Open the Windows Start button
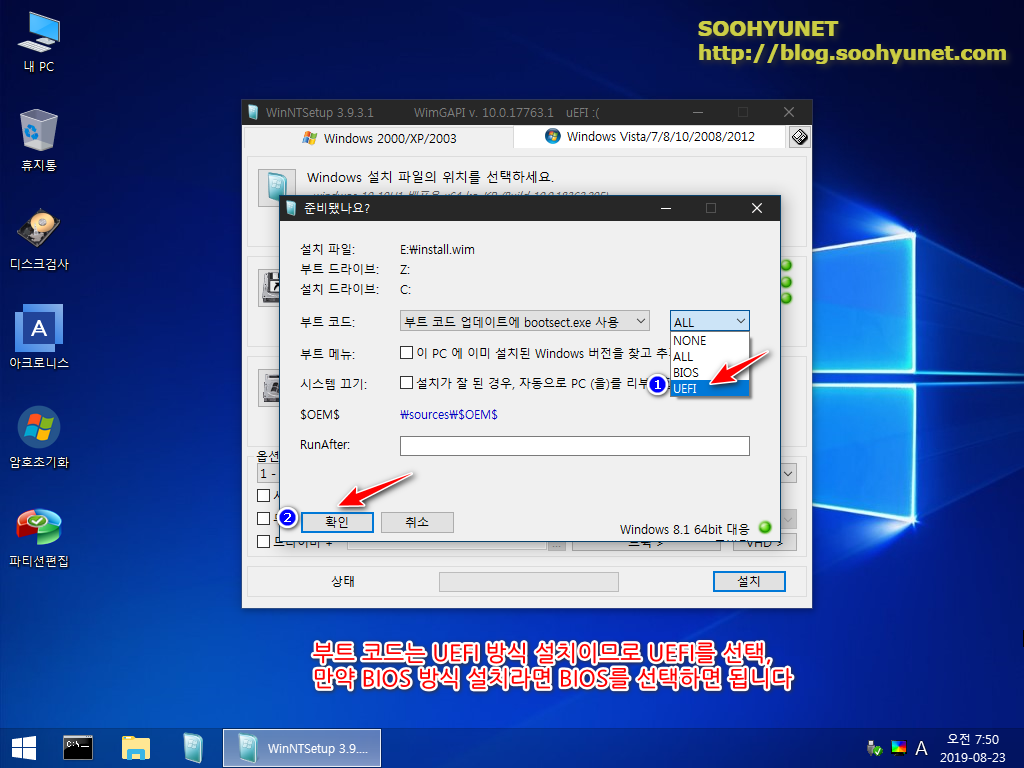The width and height of the screenshot is (1024, 768). 24,748
